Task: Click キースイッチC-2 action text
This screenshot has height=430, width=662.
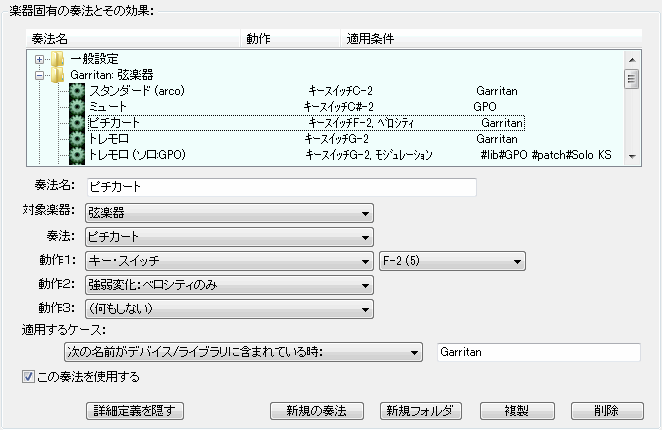Action: 340,91
